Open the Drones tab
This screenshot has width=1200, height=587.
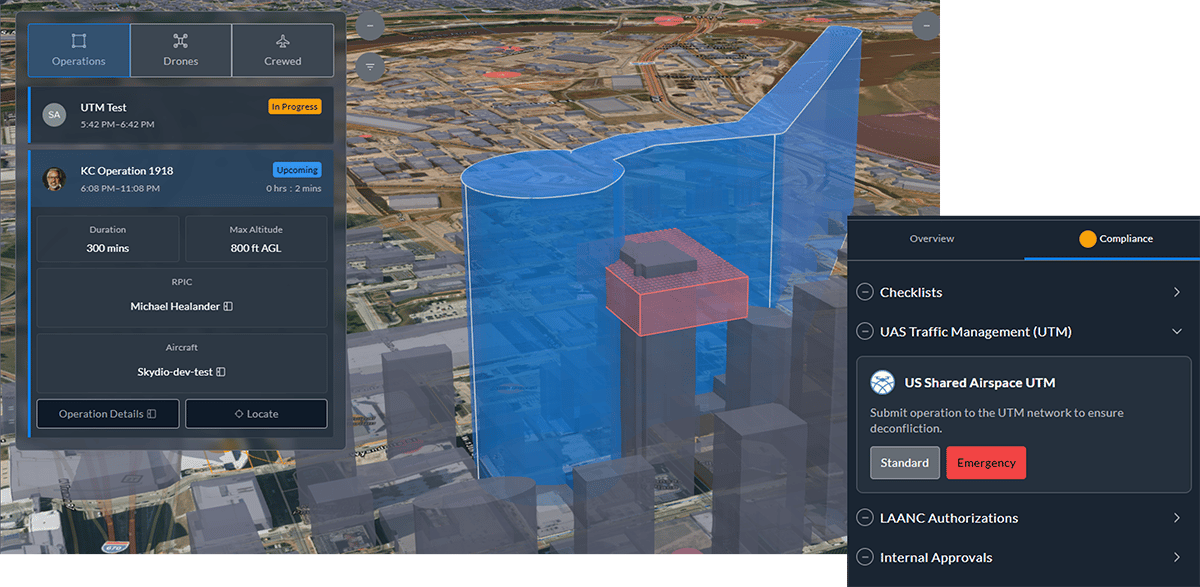point(181,50)
